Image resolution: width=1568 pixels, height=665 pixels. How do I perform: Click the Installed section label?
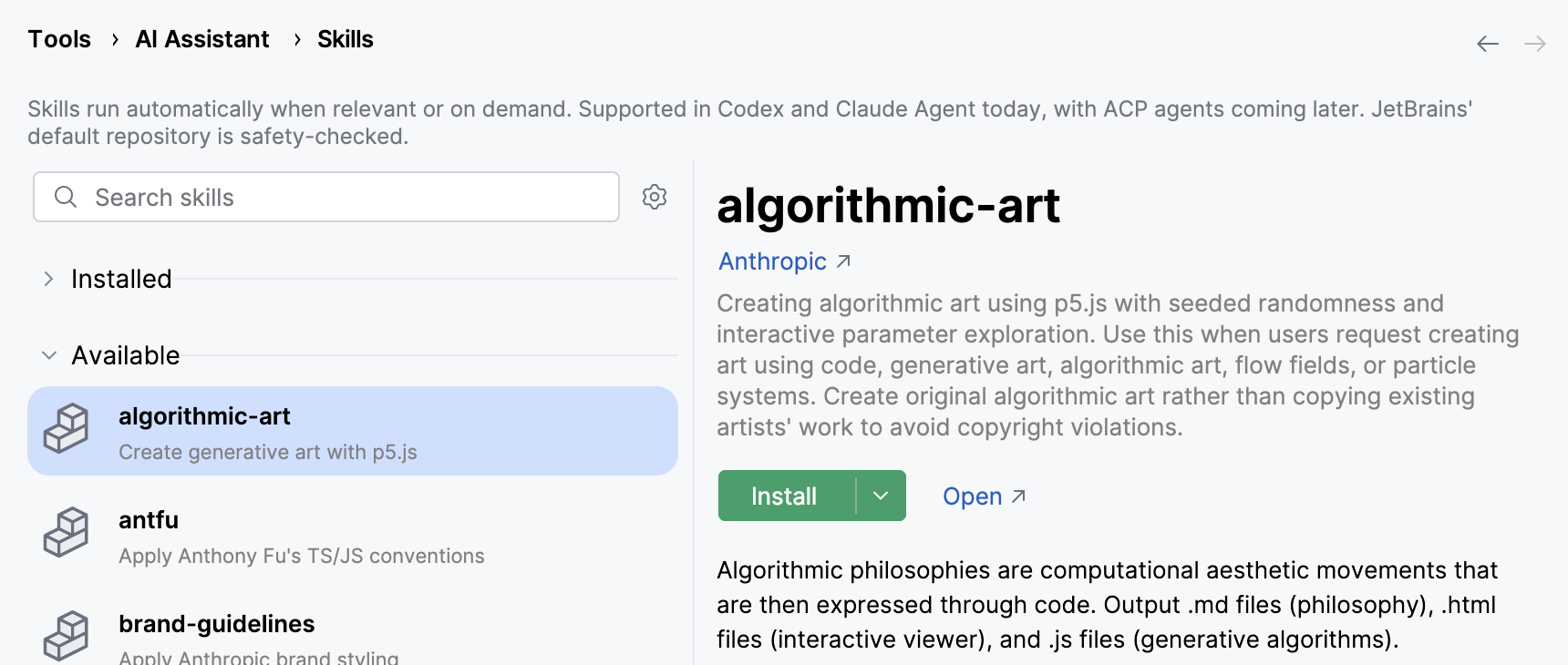[x=121, y=279]
